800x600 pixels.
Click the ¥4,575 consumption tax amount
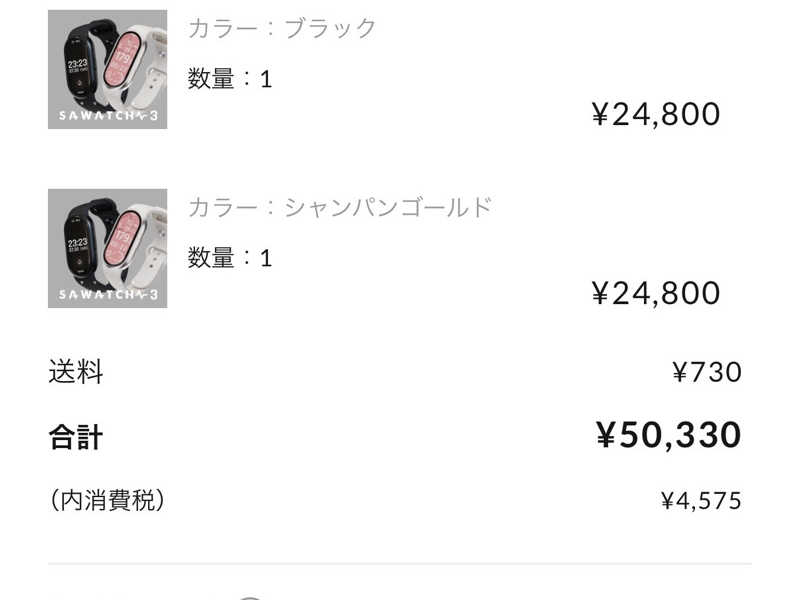coord(701,501)
